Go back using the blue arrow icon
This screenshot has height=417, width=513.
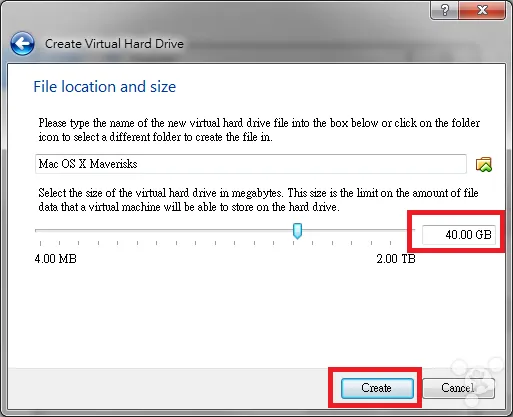[22, 43]
